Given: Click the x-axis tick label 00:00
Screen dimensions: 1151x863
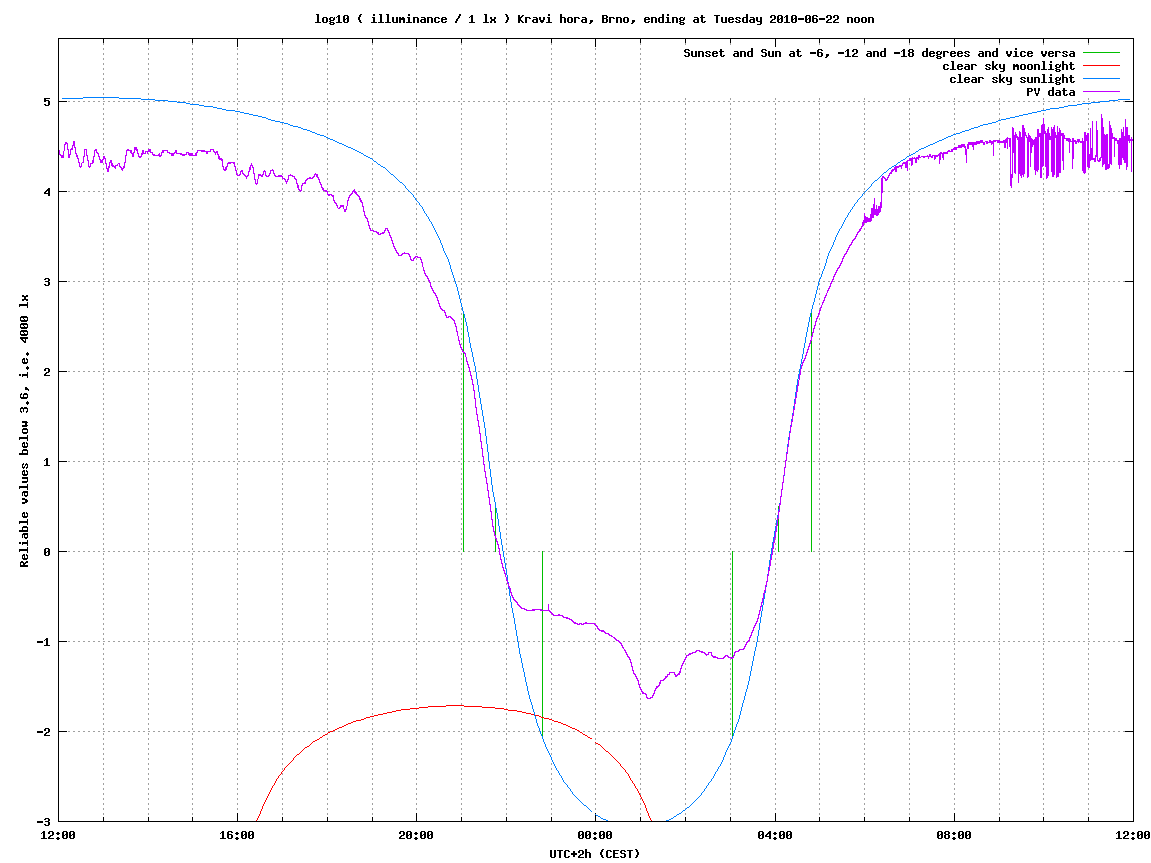Looking at the screenshot, I should pyautogui.click(x=595, y=835).
